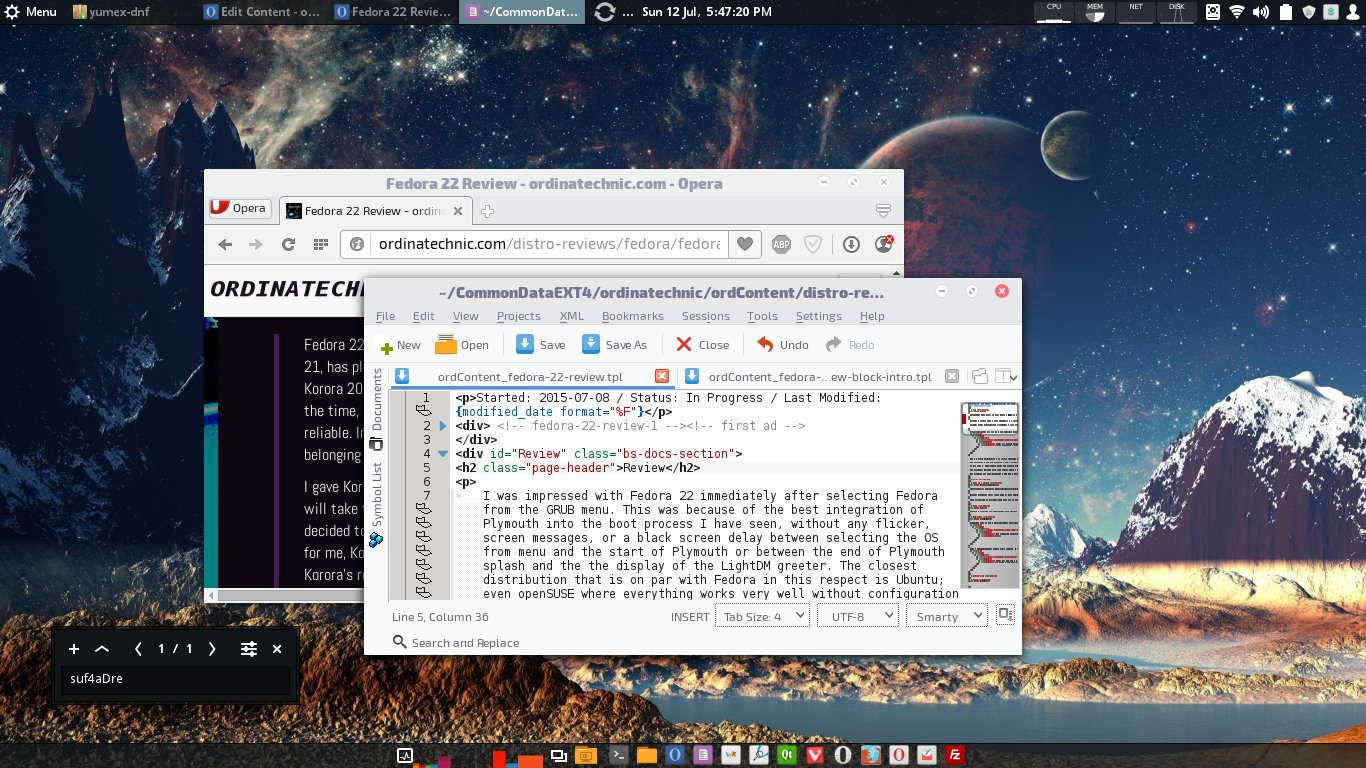Screen dimensions: 1366x768
Task: Select the Fedora 22 Review tab in Opera
Action: [375, 211]
